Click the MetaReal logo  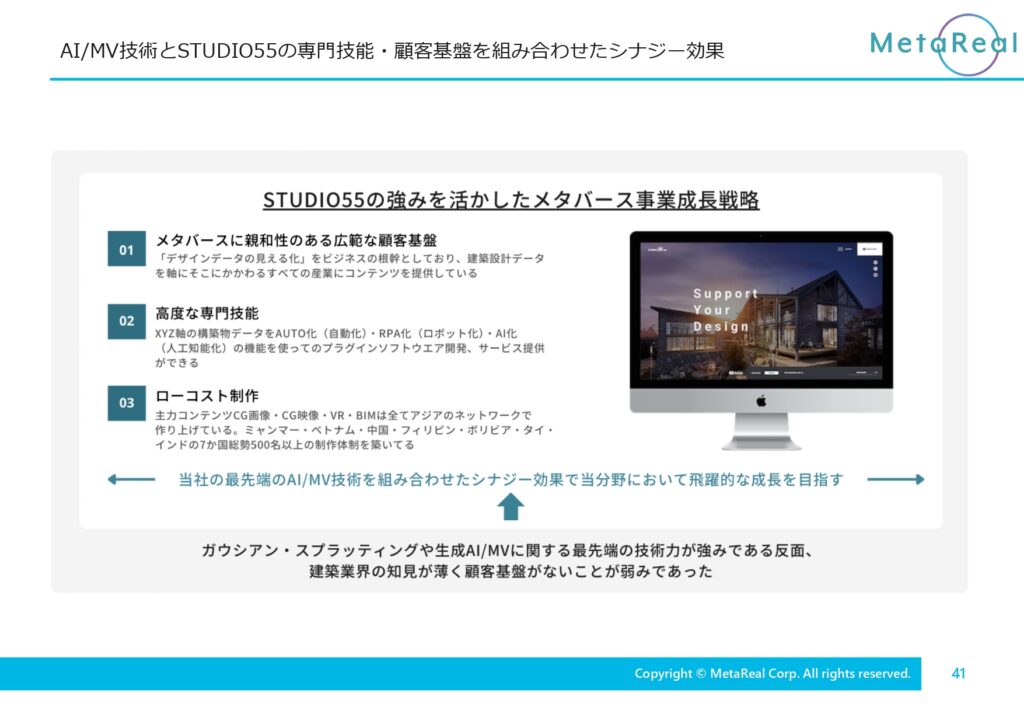coord(944,44)
